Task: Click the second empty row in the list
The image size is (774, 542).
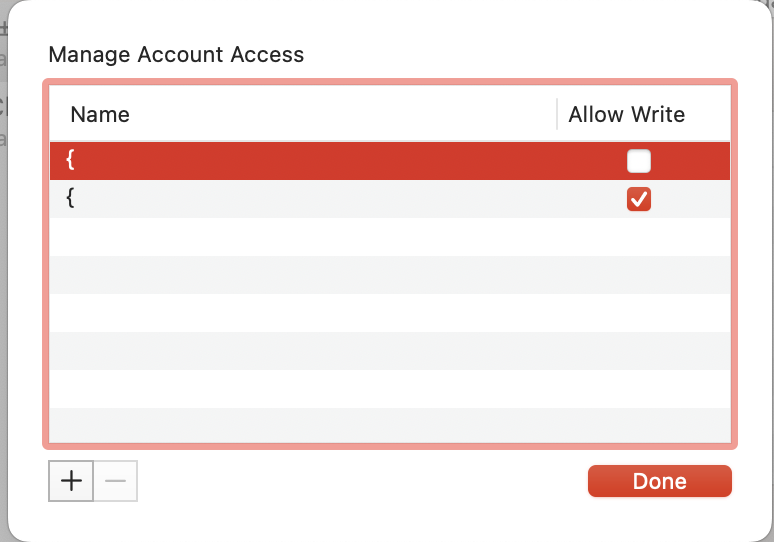Action: click(390, 275)
